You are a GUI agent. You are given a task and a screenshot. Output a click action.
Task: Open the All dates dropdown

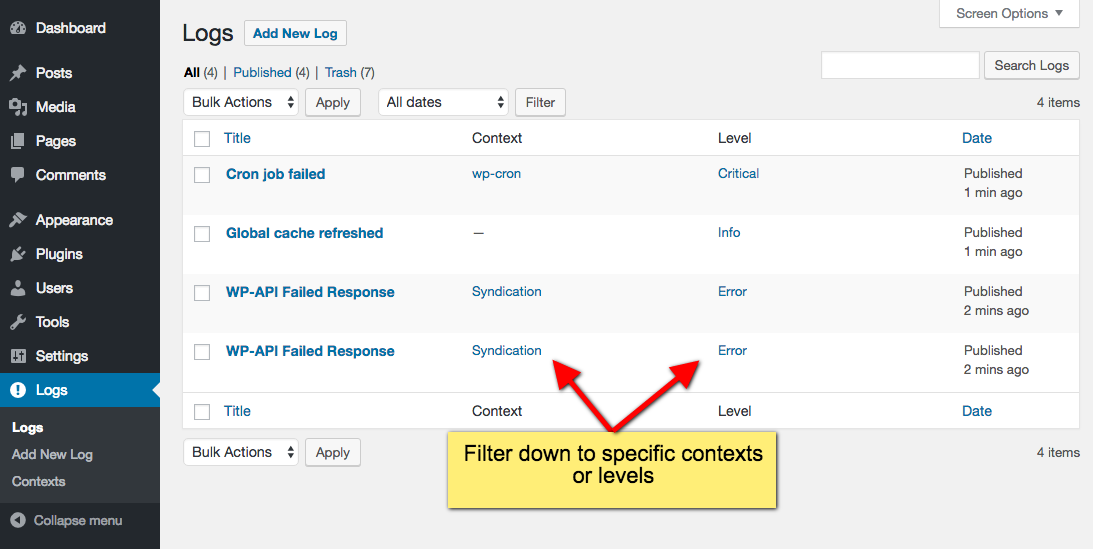[443, 102]
